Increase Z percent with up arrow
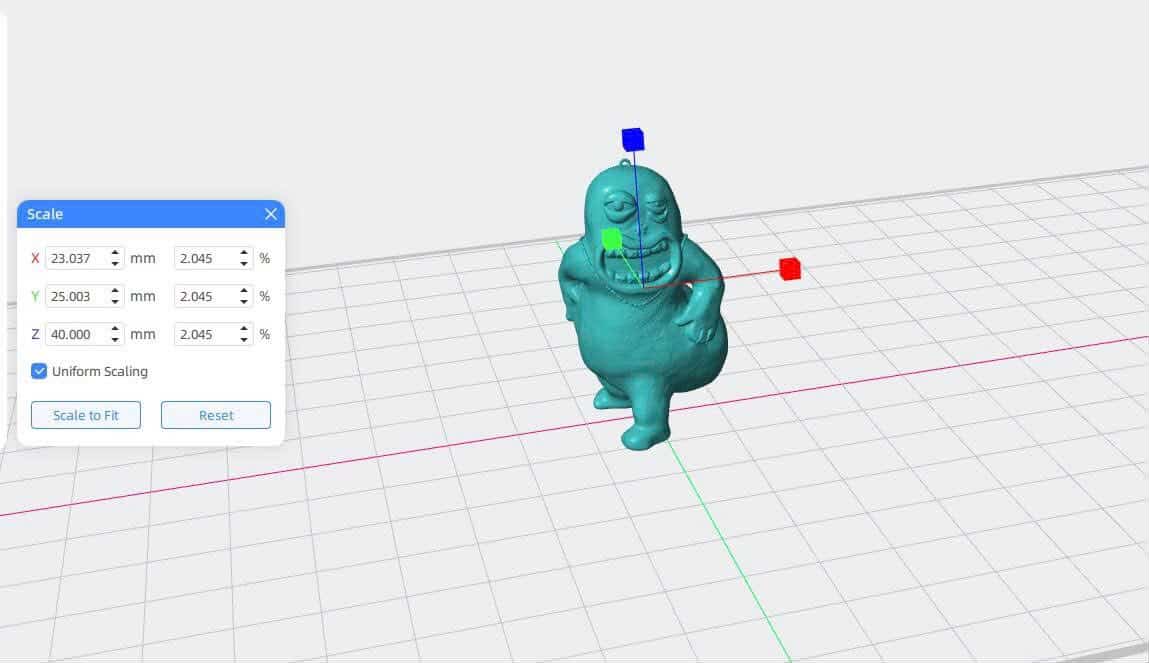Screen dimensions: 1149x663 point(244,329)
